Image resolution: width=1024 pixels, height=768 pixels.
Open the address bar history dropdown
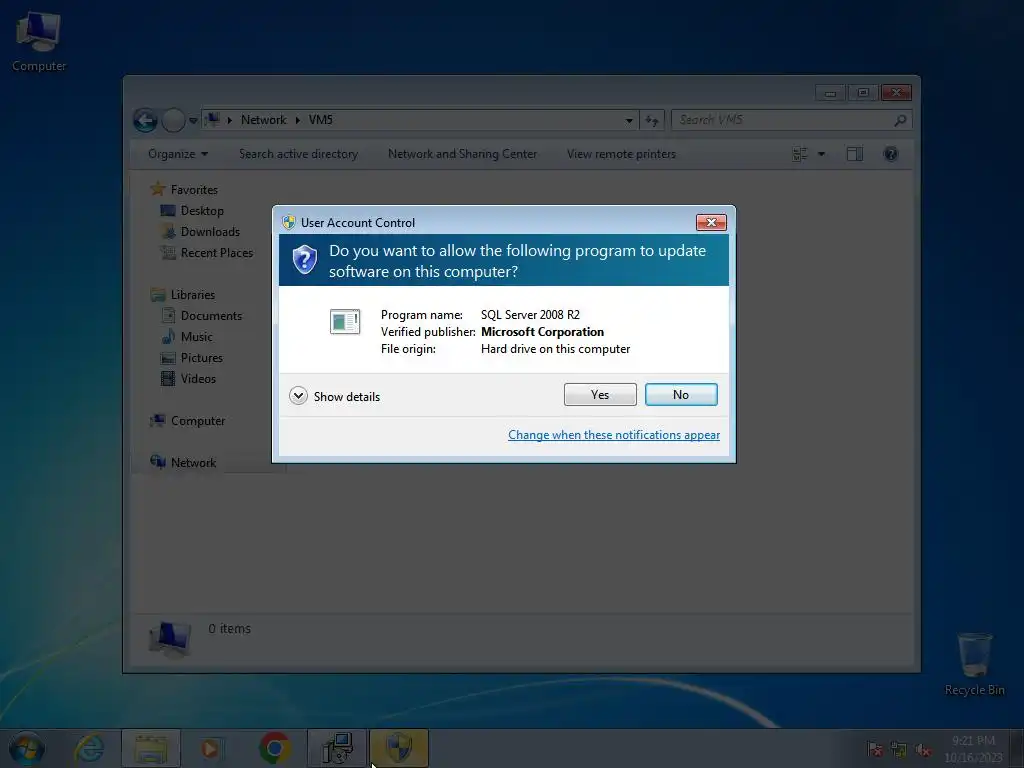(x=629, y=120)
